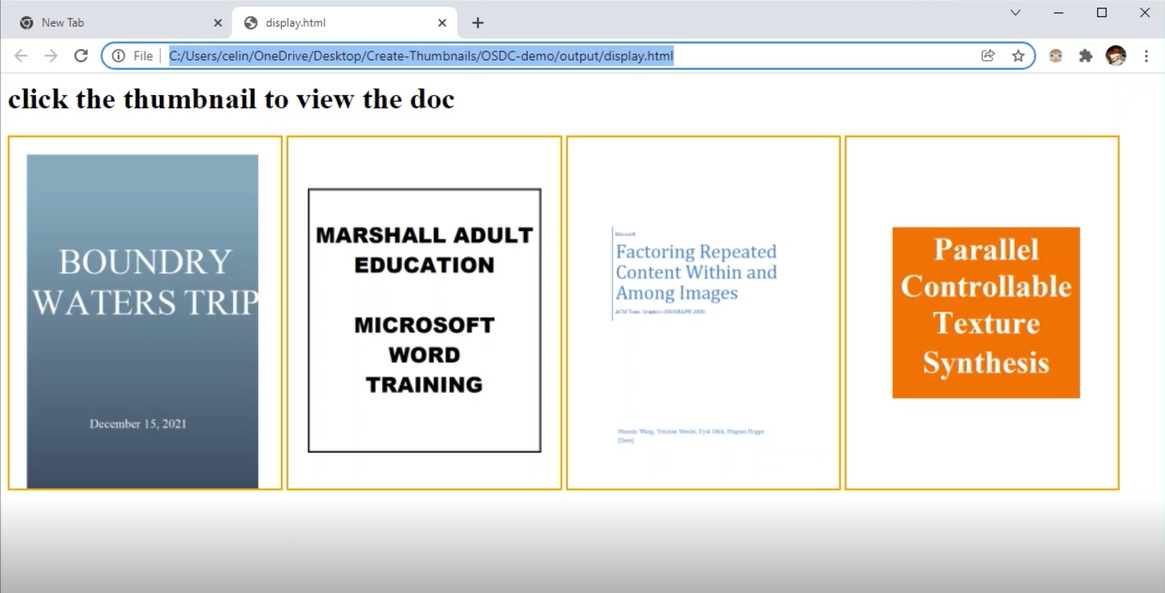Screen dimensions: 1165x593
Task: Open the Share this page icon
Action: coord(988,56)
